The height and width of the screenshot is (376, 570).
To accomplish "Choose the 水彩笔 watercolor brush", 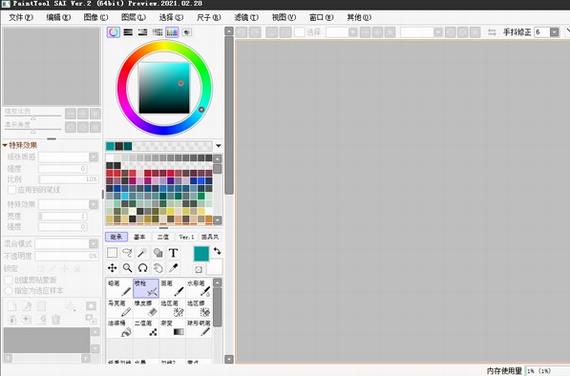I will [x=199, y=288].
